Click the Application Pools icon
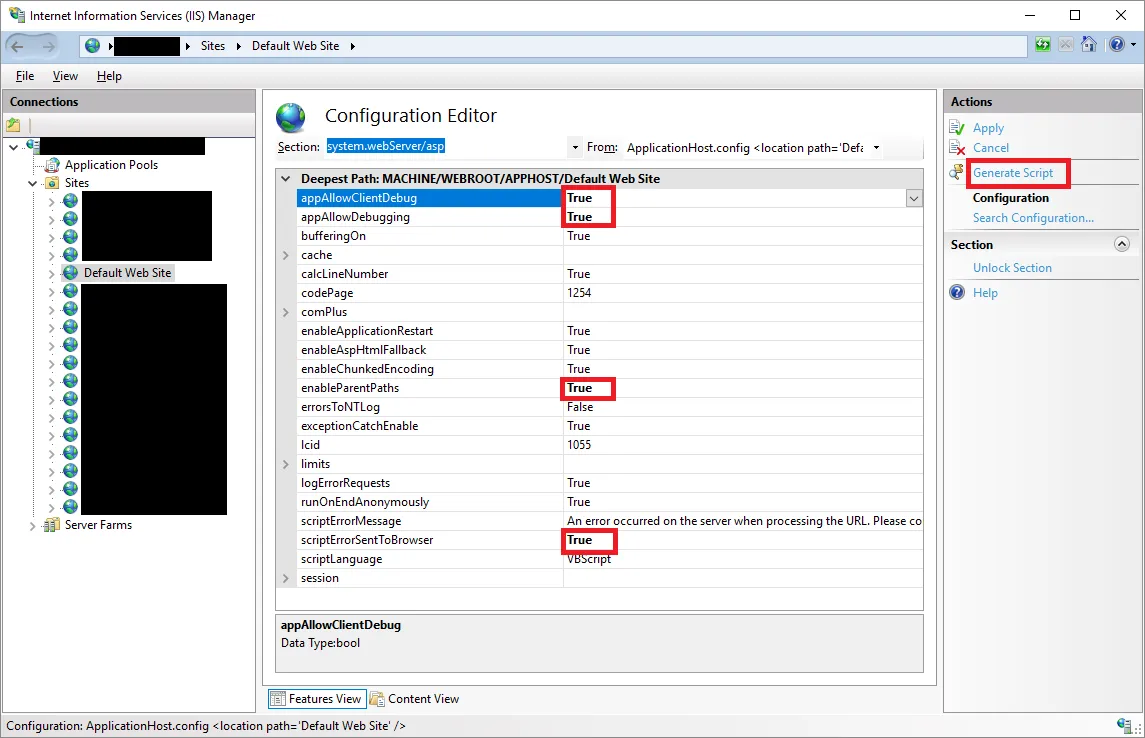The image size is (1145, 738). [x=53, y=165]
